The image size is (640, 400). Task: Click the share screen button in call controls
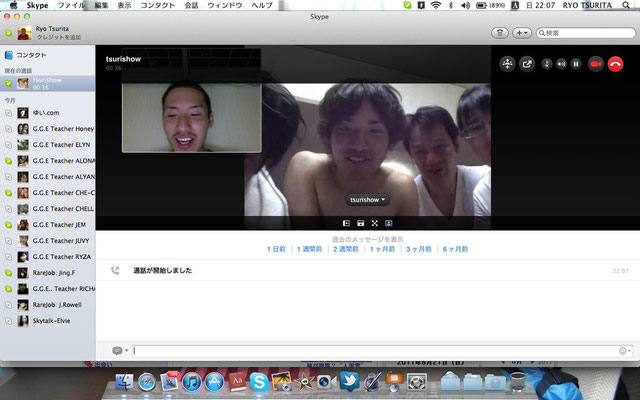pyautogui.click(x=527, y=64)
